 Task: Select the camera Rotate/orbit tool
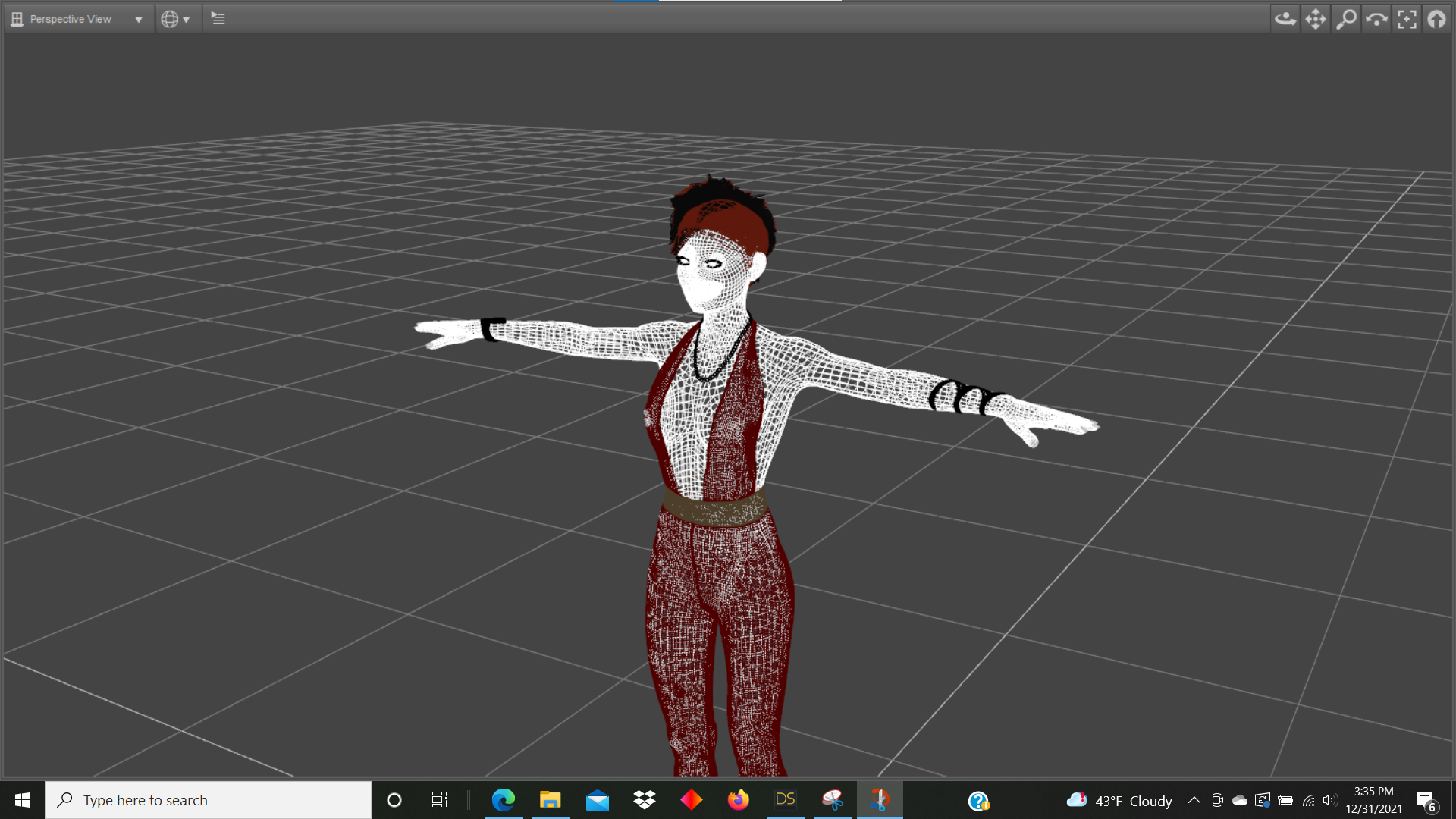coord(1285,18)
